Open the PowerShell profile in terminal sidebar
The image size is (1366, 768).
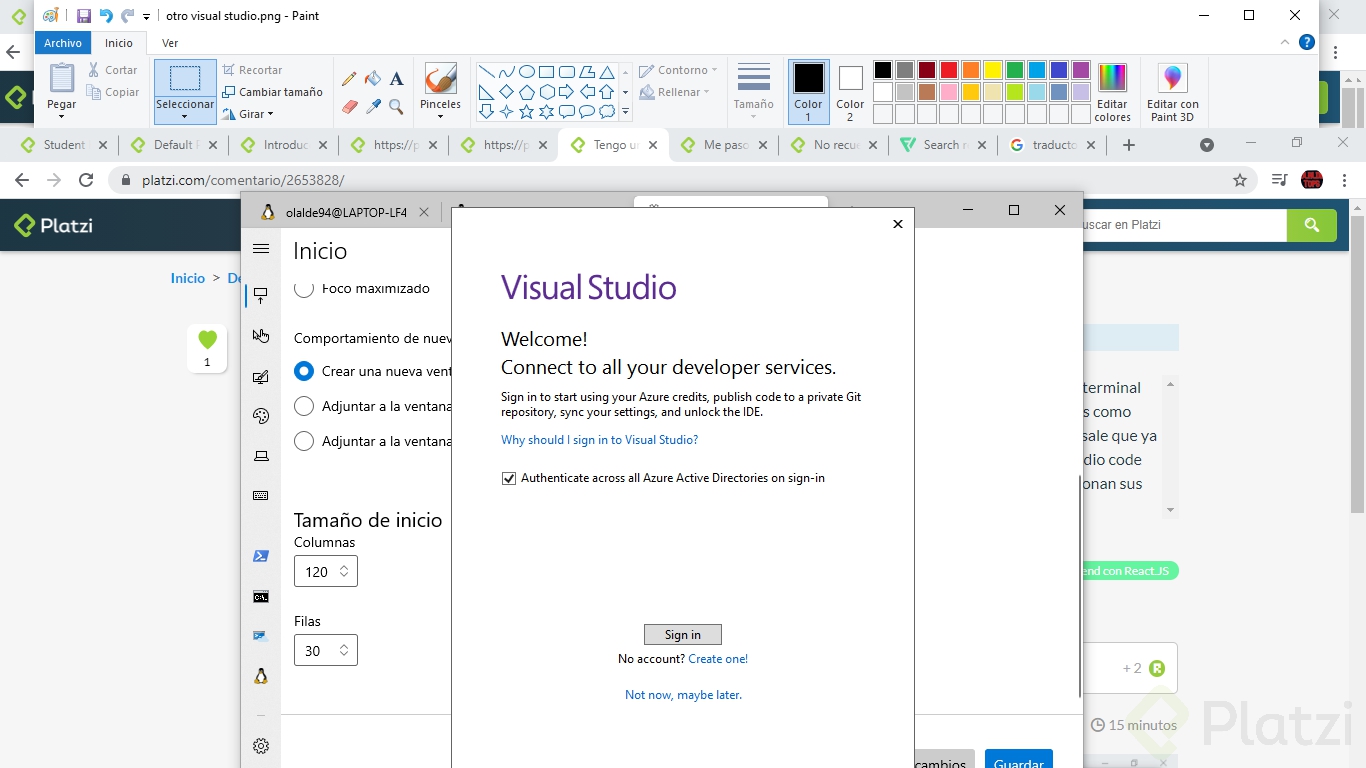[x=261, y=556]
